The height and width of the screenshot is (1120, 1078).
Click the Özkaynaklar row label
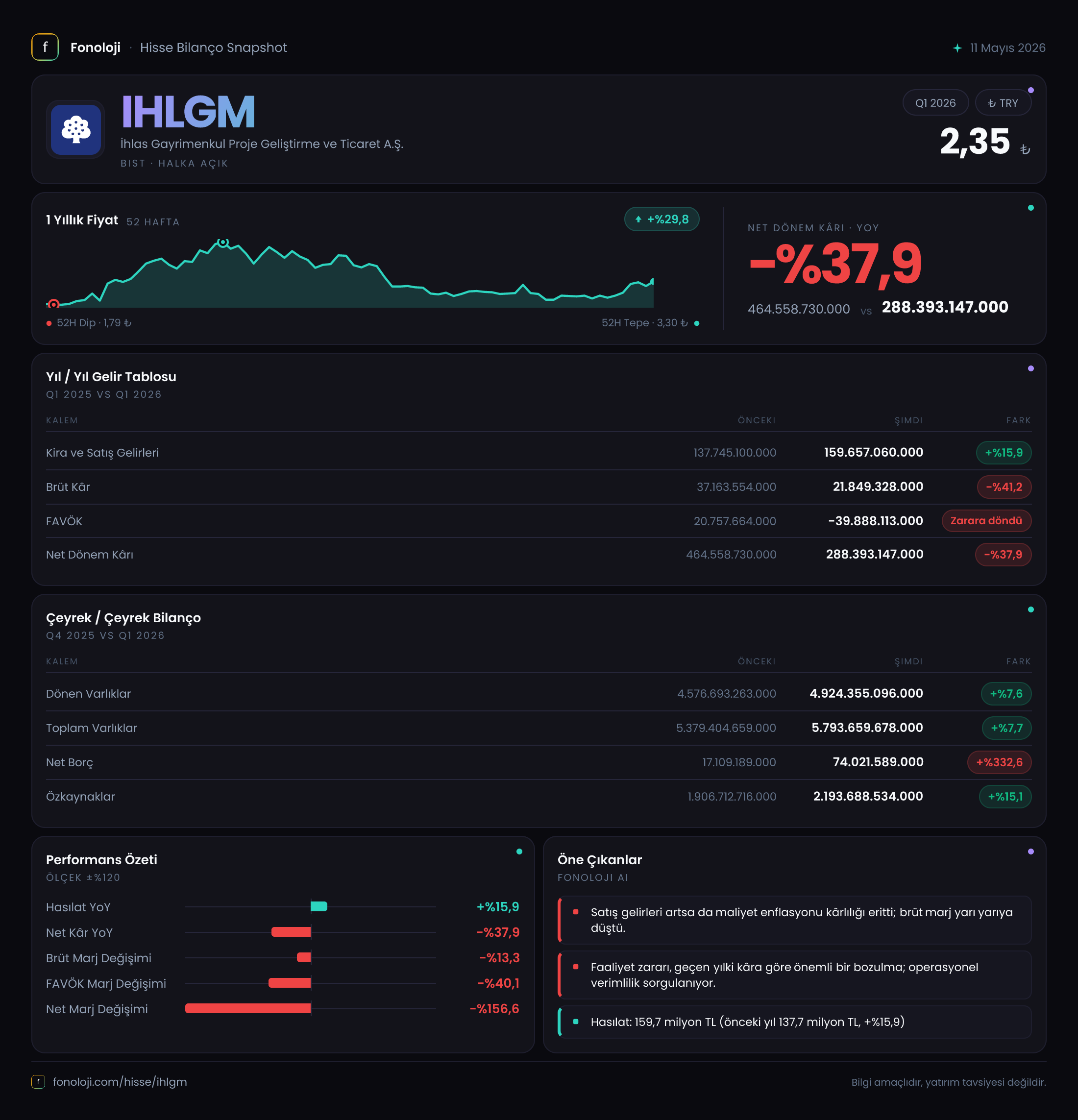[x=80, y=797]
